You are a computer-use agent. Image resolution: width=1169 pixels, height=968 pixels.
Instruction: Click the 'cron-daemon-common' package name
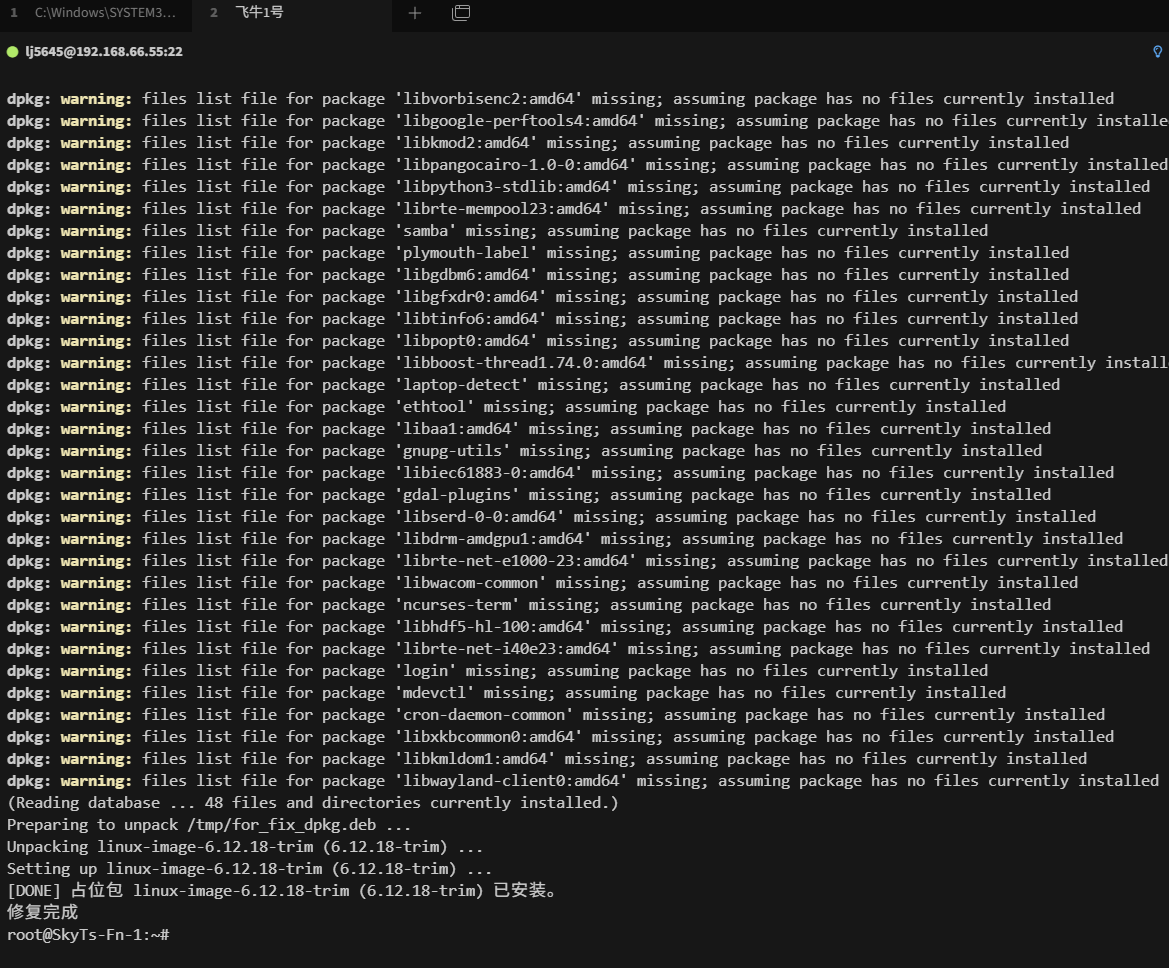484,714
